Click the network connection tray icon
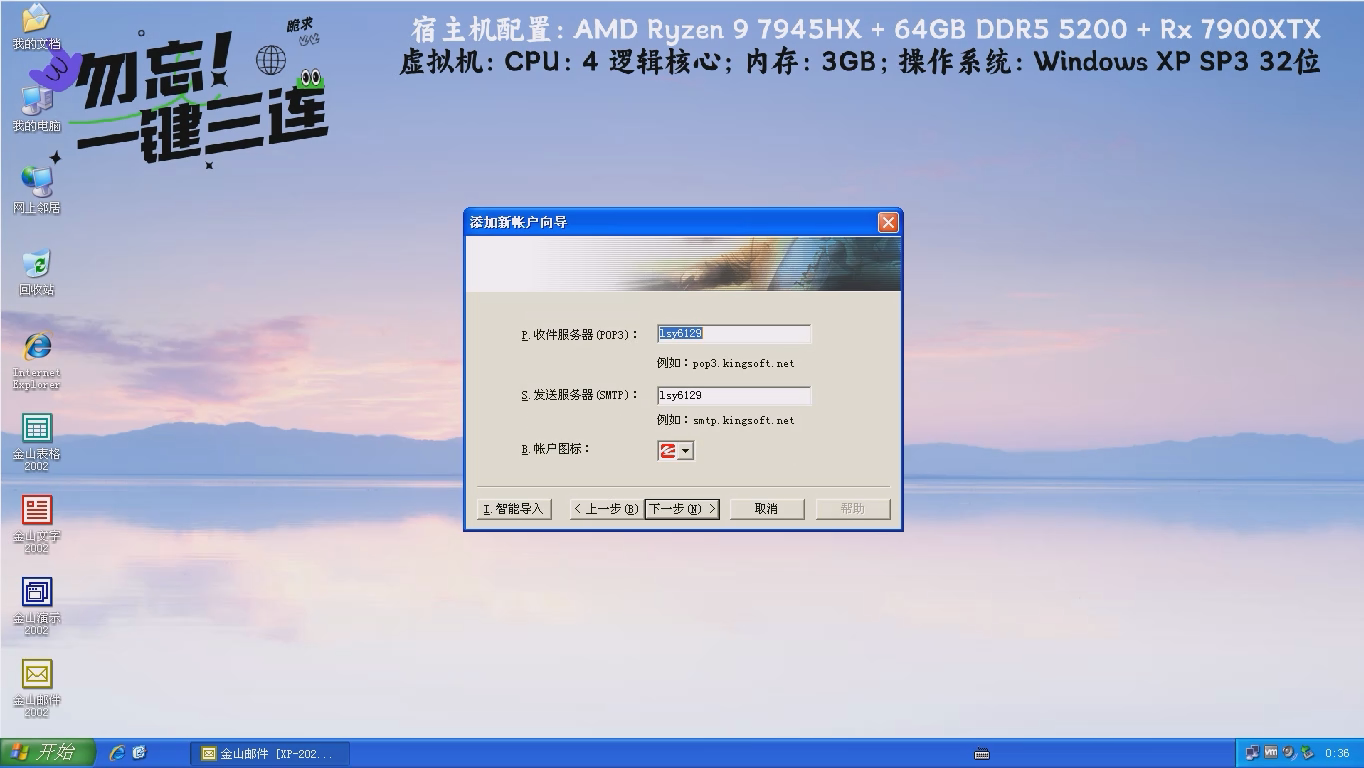 pyautogui.click(x=1253, y=753)
